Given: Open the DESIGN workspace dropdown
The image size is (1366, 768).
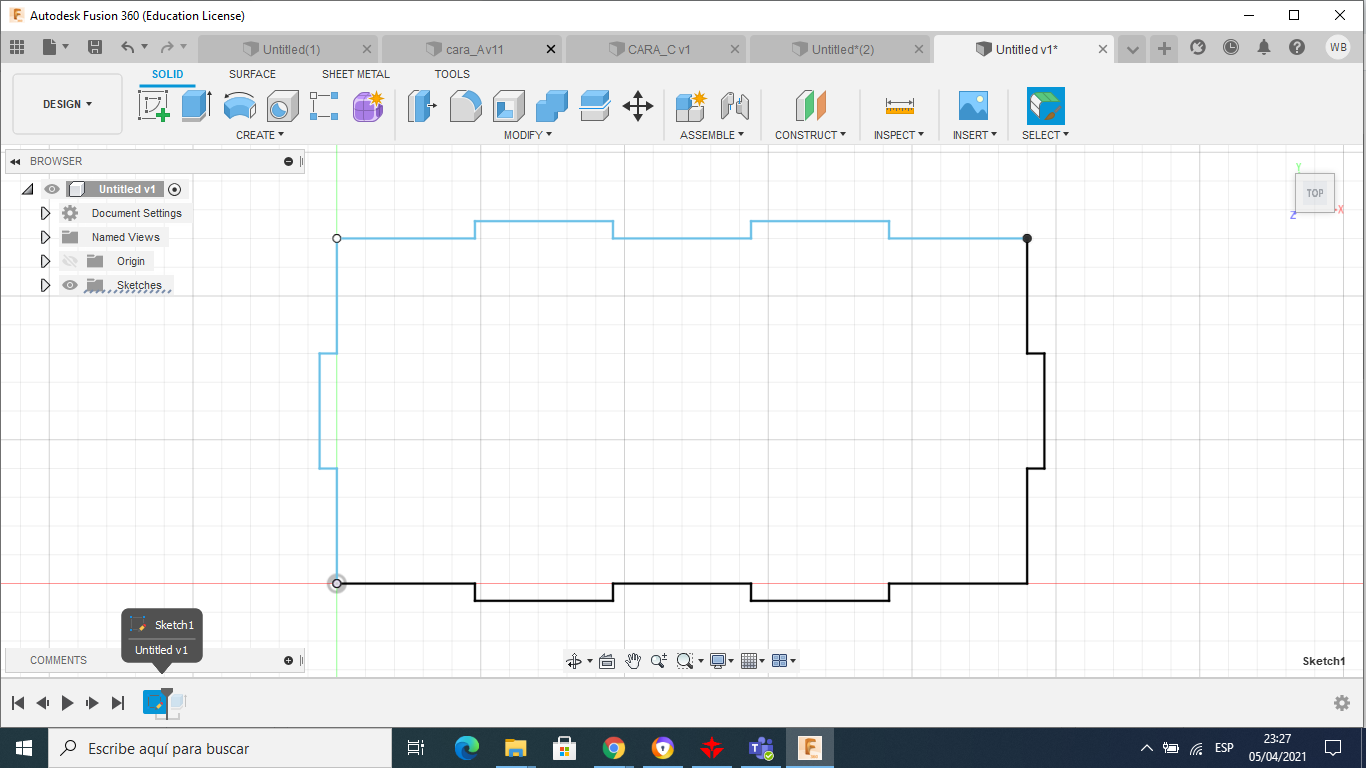Looking at the screenshot, I should [67, 104].
